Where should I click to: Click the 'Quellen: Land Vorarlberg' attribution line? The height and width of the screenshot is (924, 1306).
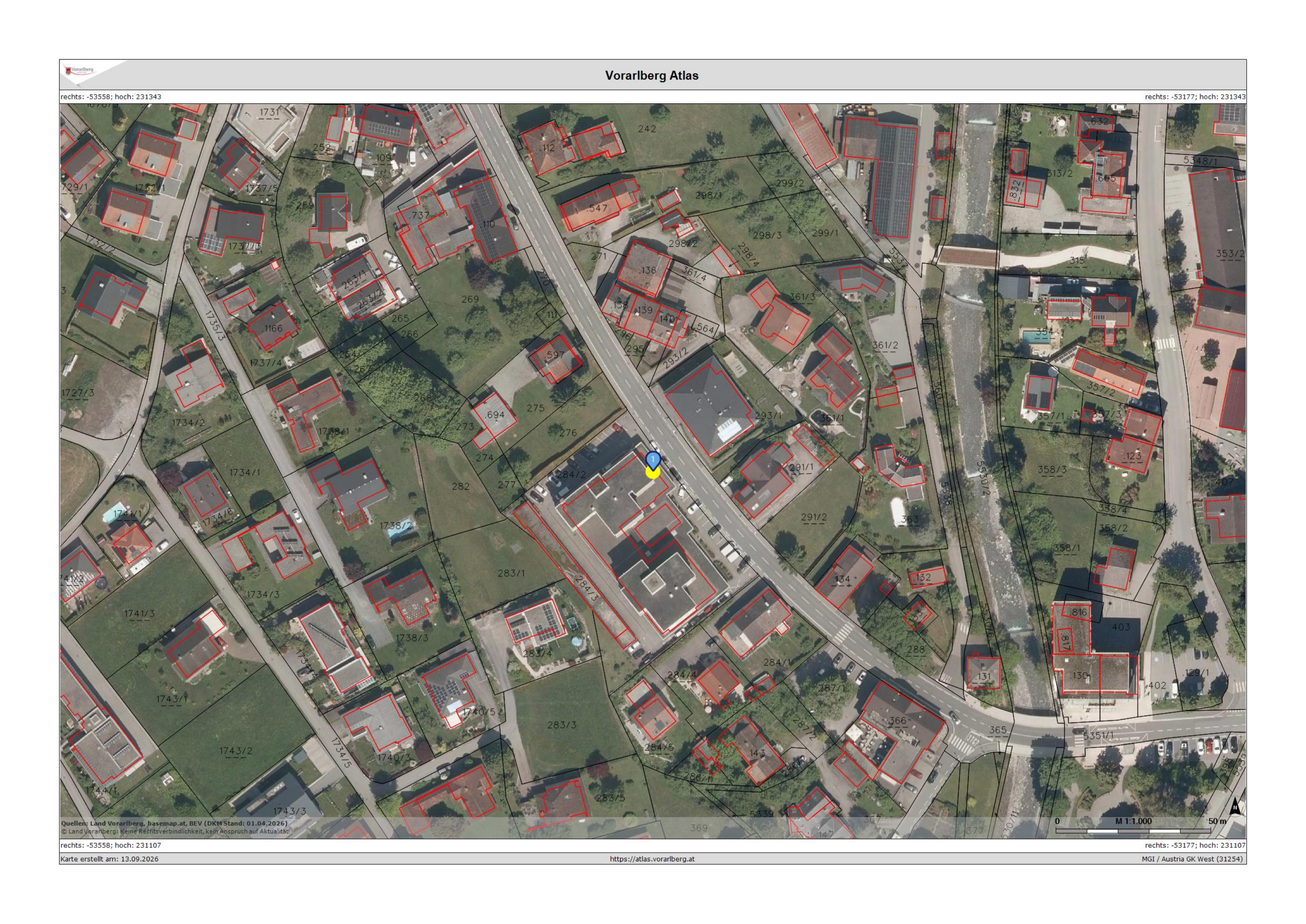[174, 823]
